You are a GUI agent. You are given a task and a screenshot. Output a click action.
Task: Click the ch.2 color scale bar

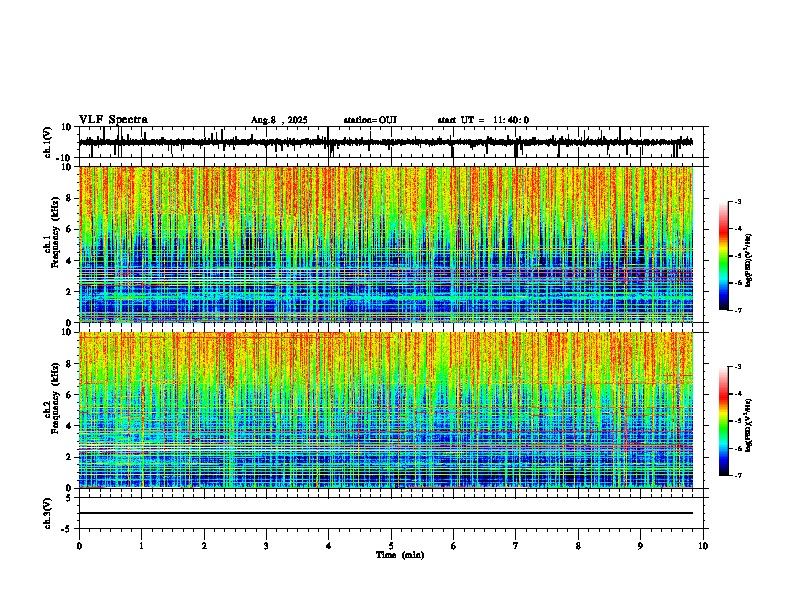(723, 421)
